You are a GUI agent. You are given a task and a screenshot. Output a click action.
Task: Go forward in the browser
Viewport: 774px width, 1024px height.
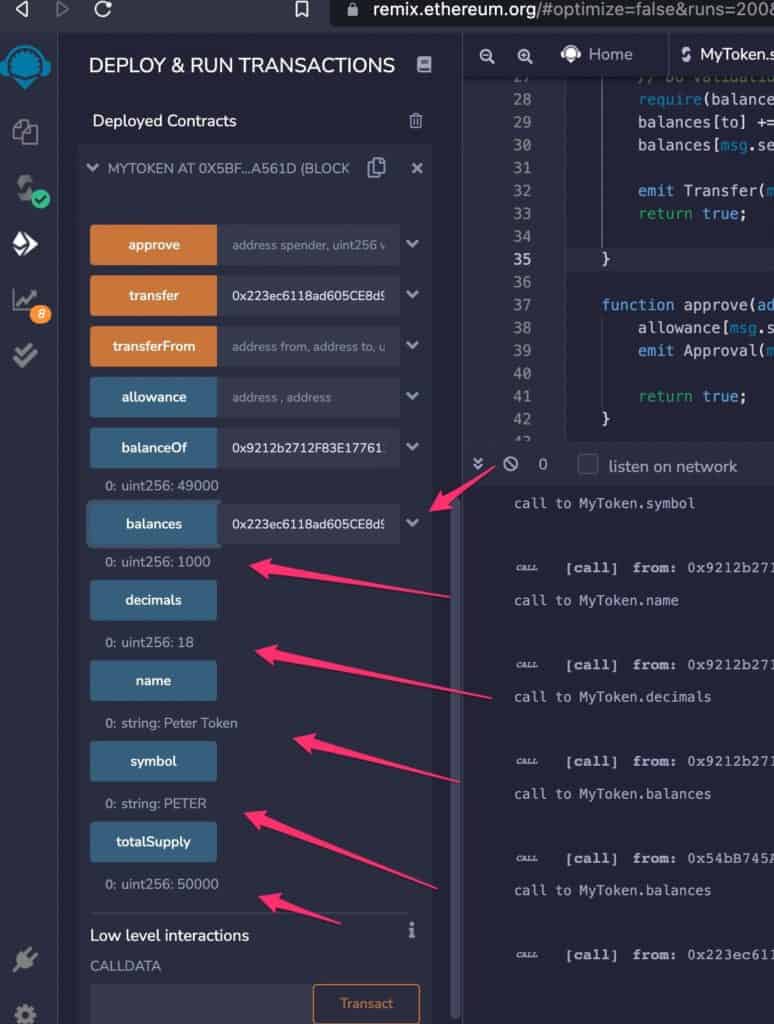tap(63, 9)
